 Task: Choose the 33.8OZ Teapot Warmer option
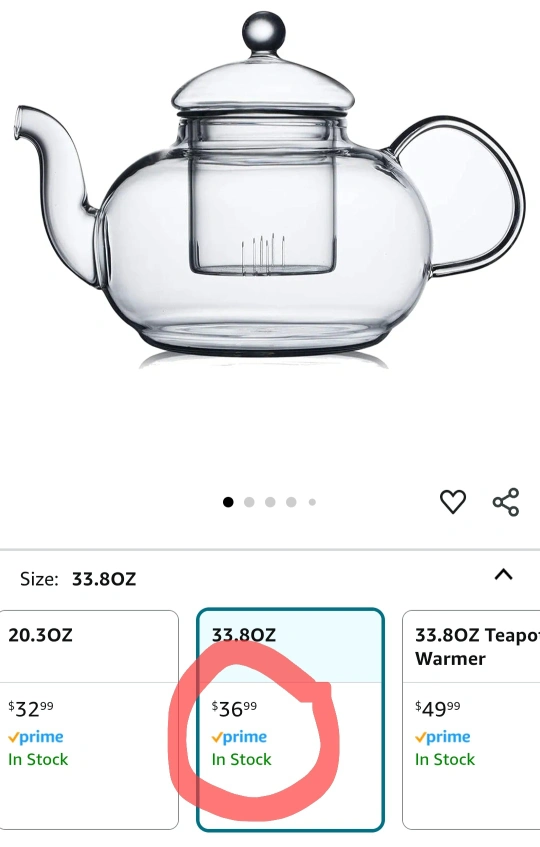471,720
